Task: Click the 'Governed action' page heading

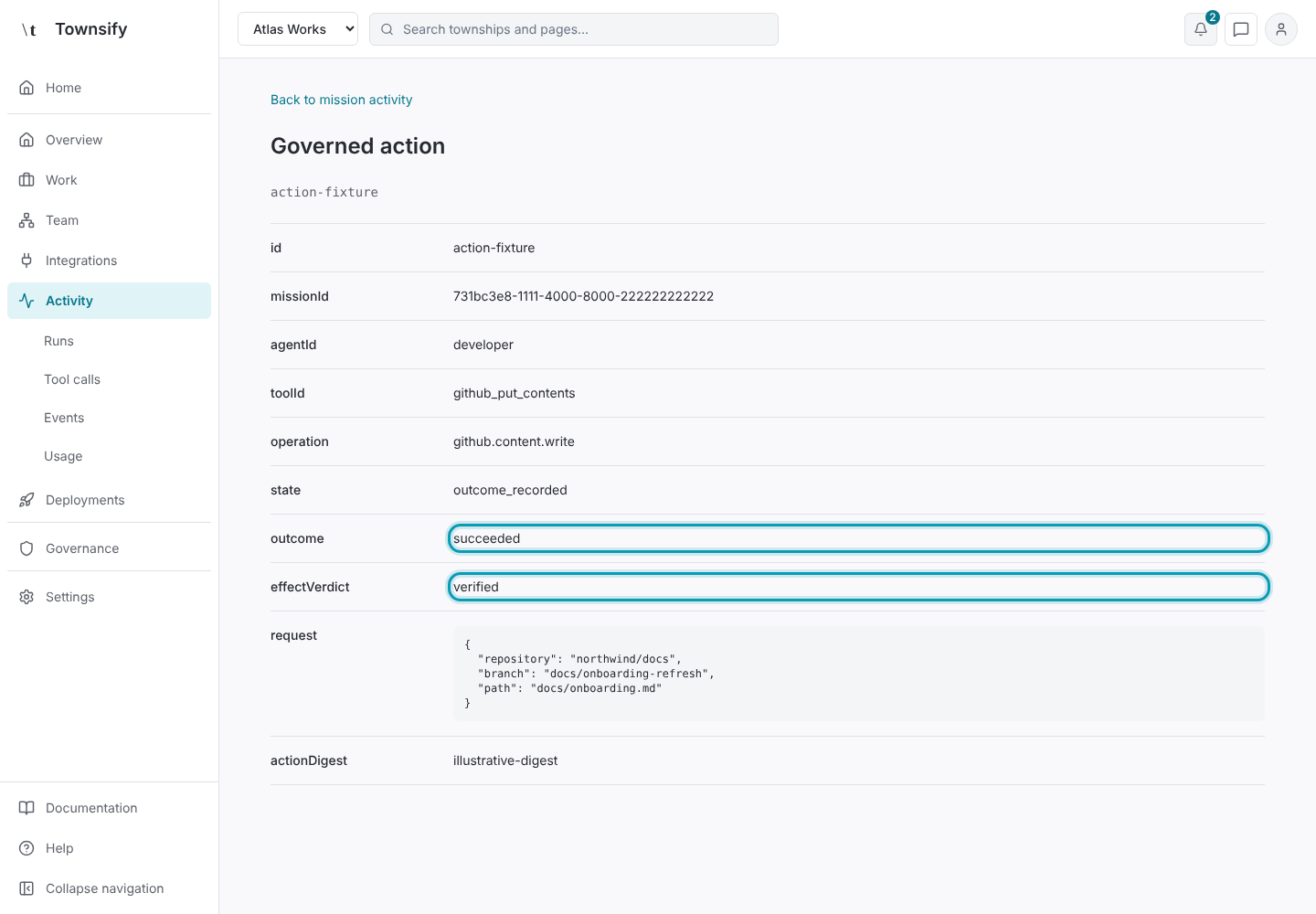Action: 357,146
